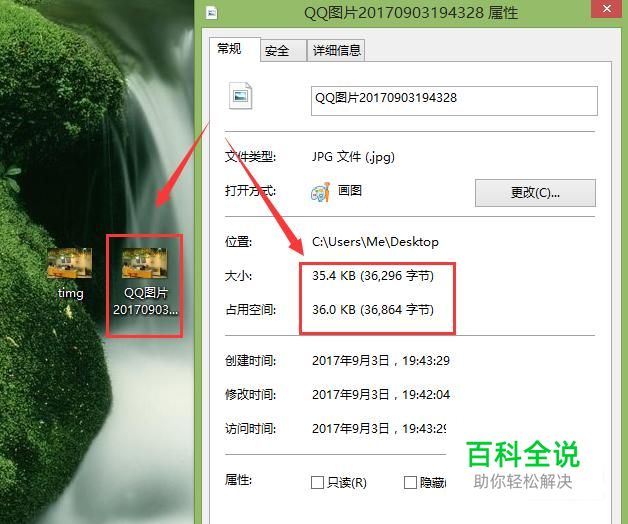The width and height of the screenshot is (628, 524).
Task: Click the 打开方式 label
Action: click(250, 191)
